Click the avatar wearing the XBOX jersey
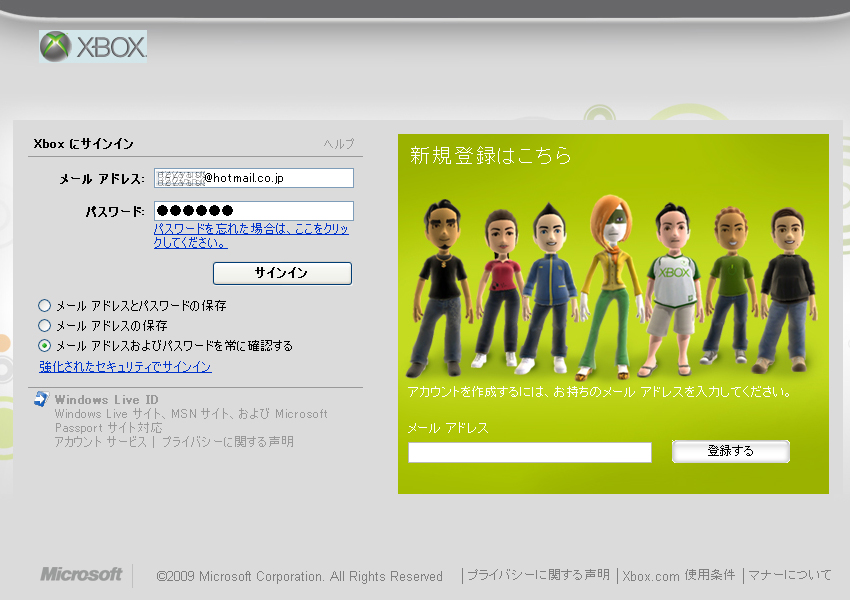This screenshot has width=850, height=600. (x=673, y=290)
